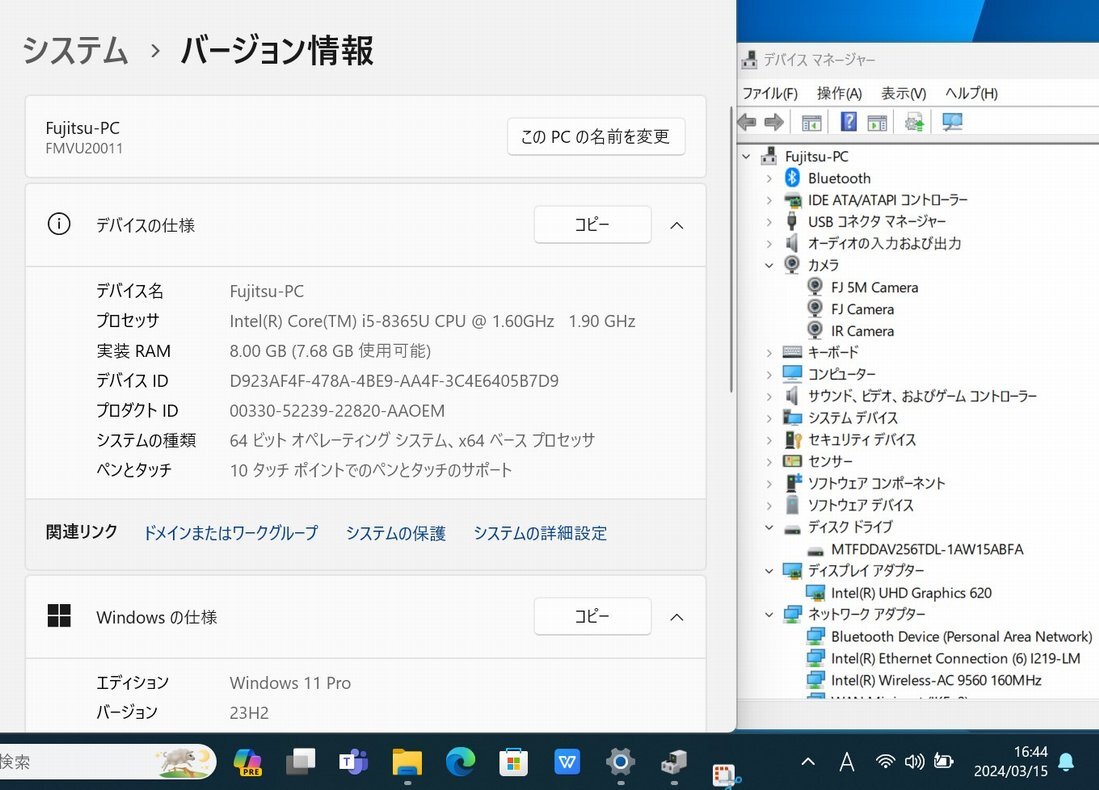
Task: Open the 表示(V) menu
Action: [903, 93]
